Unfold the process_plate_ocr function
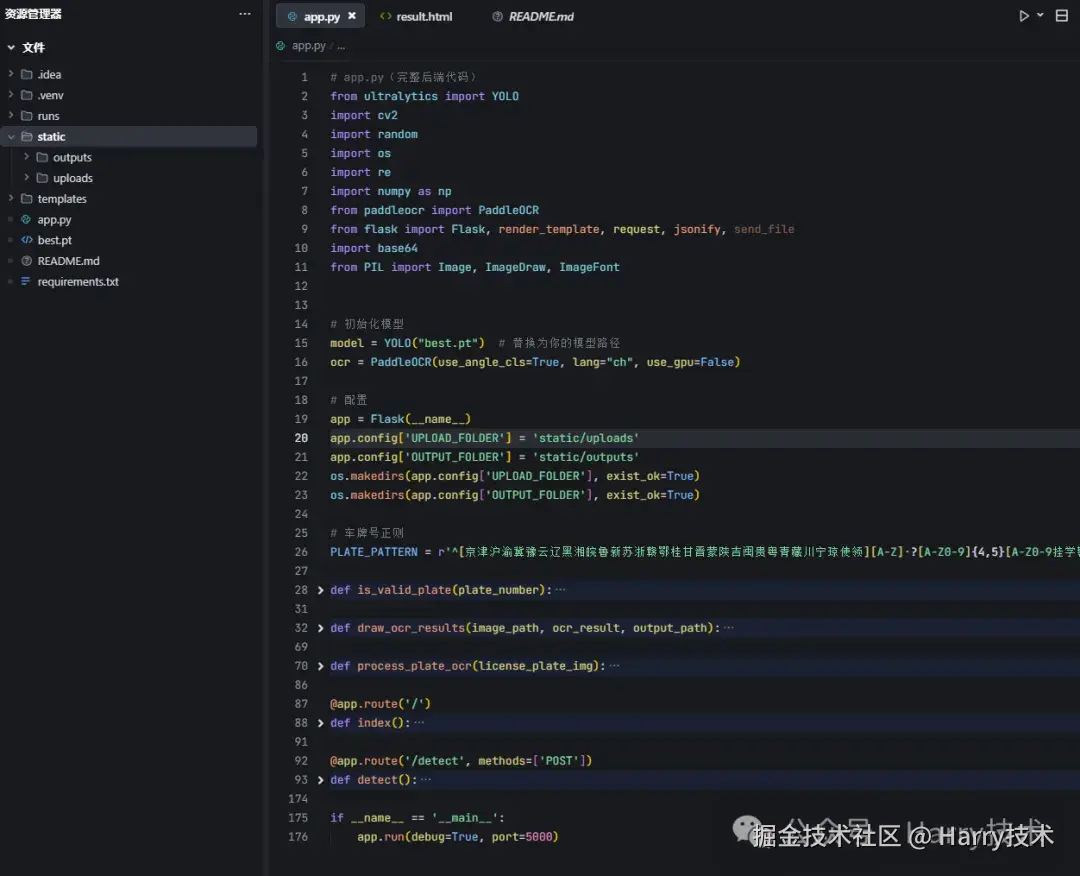The height and width of the screenshot is (876, 1080). (x=320, y=666)
